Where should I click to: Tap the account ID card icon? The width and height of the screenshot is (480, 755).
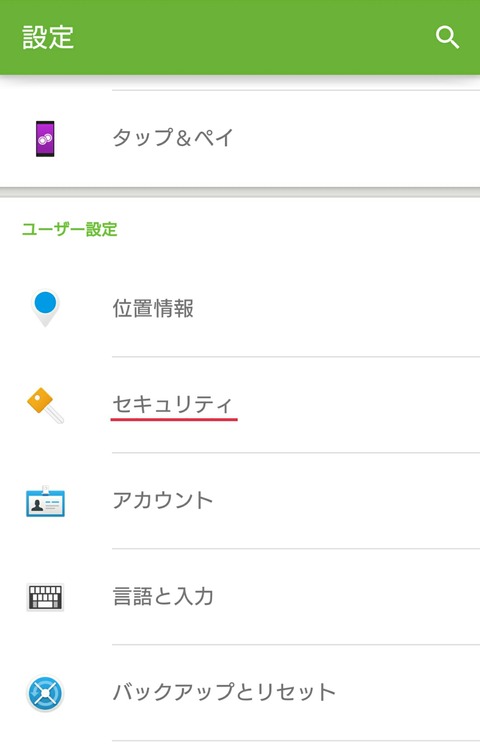pos(45,501)
